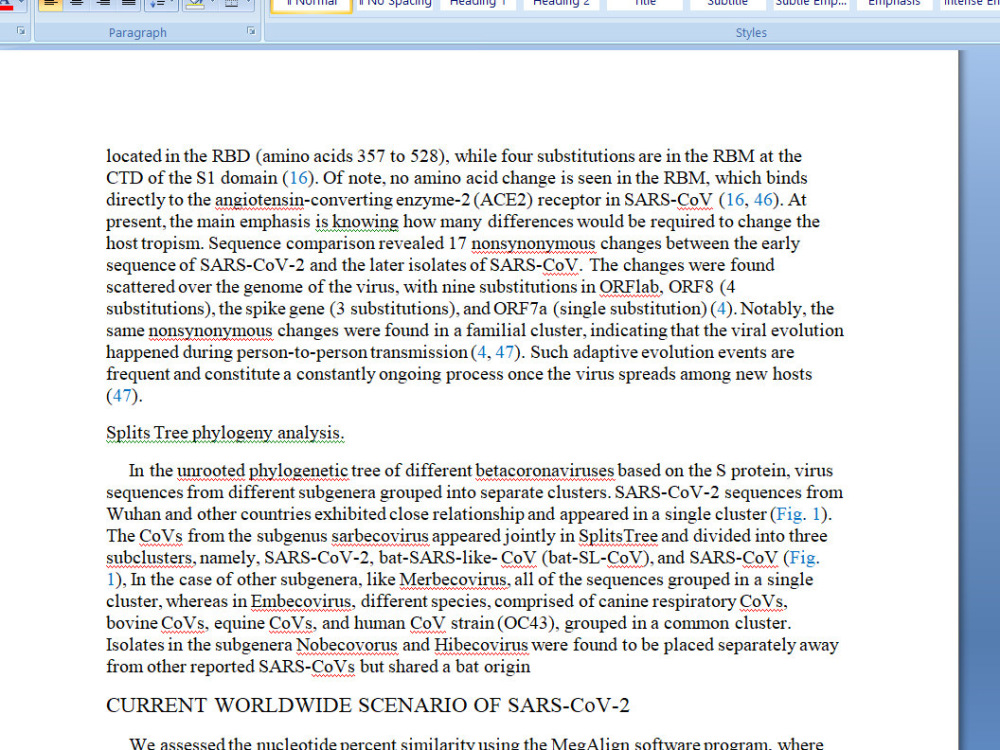The width and height of the screenshot is (1000, 750).
Task: Click the word 'SplitsTree' in the paragraph
Action: coord(618,536)
